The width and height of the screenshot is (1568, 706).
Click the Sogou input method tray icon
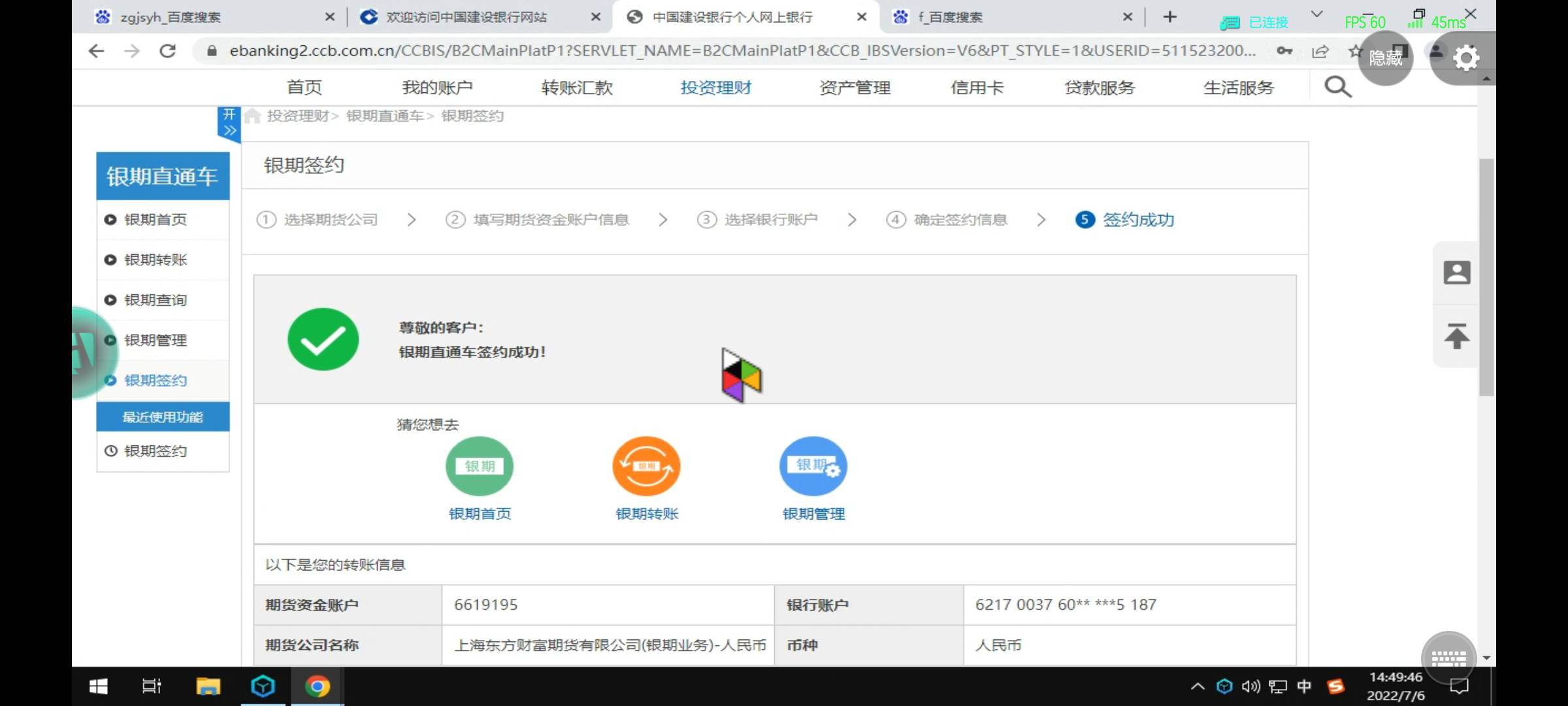1335,686
